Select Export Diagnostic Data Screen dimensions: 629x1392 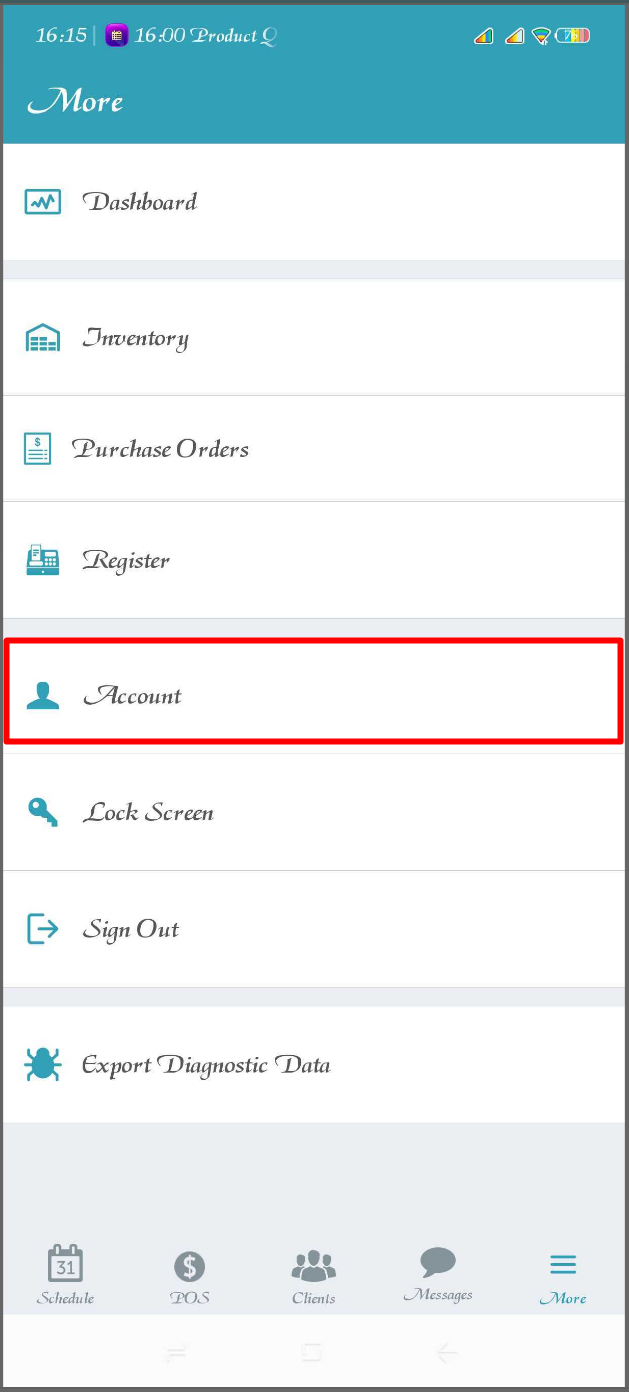pyautogui.click(x=314, y=1065)
